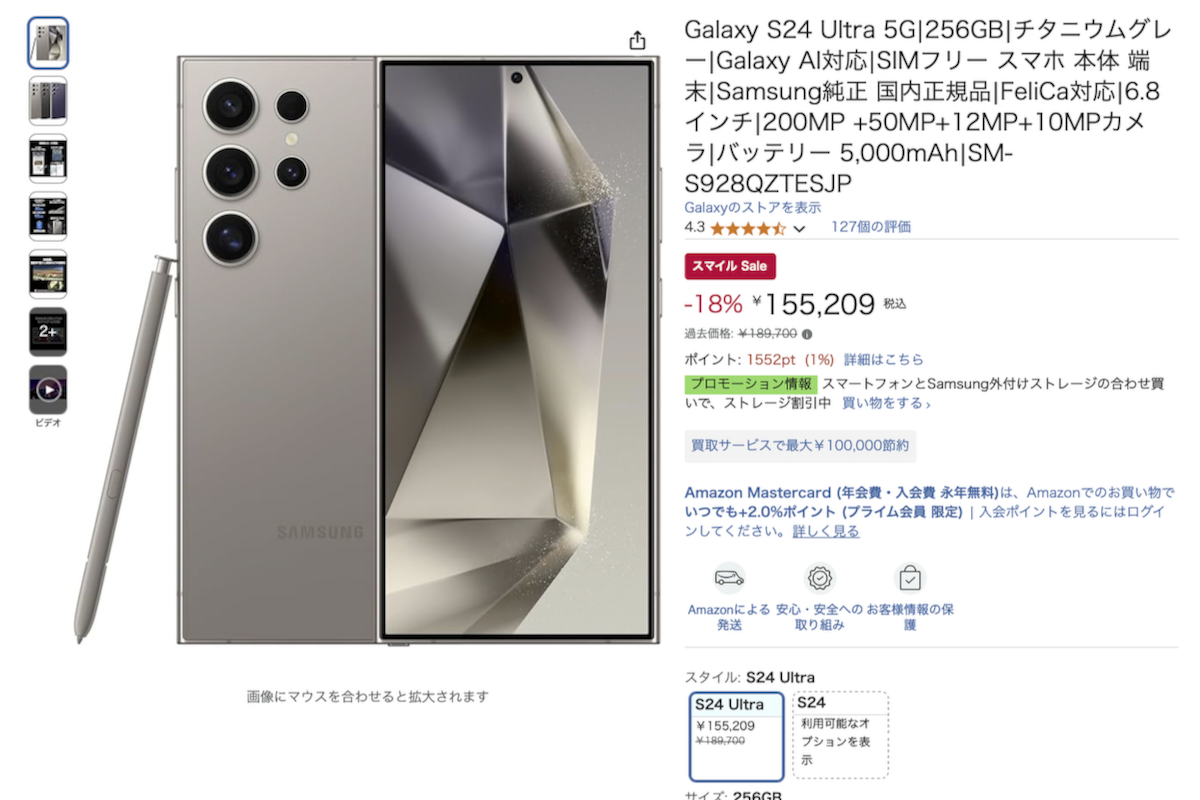Click the info icon beside past price
Viewport: 1200px width, 800px height.
pos(807,335)
